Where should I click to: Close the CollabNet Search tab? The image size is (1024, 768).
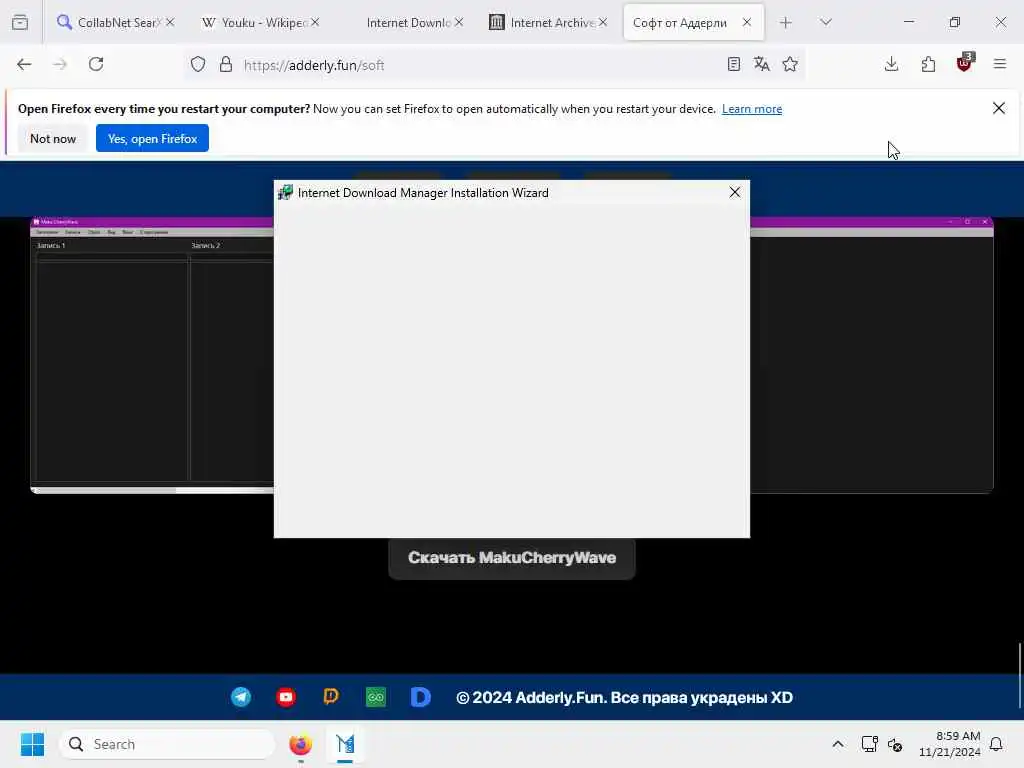tap(170, 22)
